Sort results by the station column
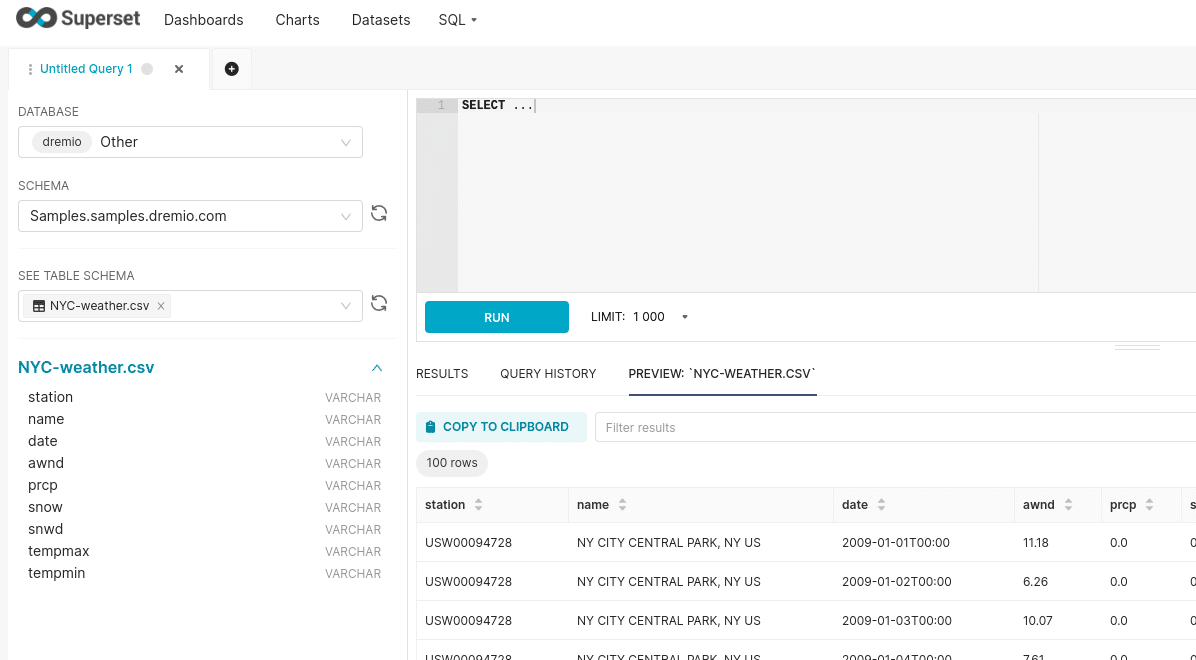1196x660 pixels. click(479, 504)
